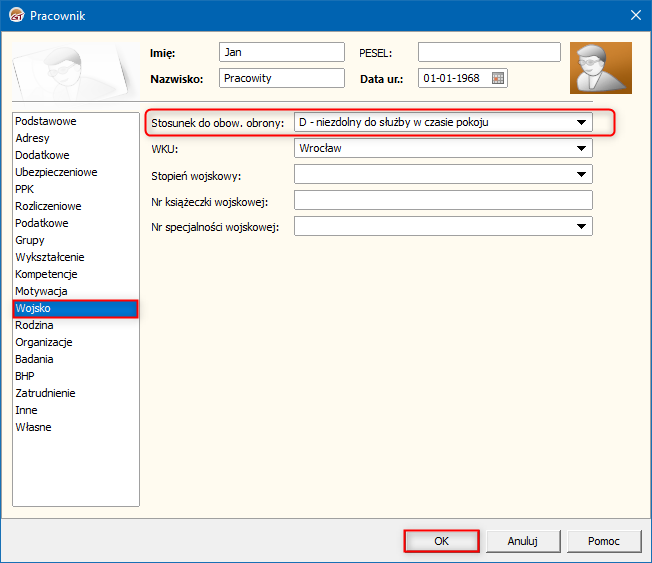Click the Nazwisko input field
652x563 pixels.
click(x=282, y=78)
